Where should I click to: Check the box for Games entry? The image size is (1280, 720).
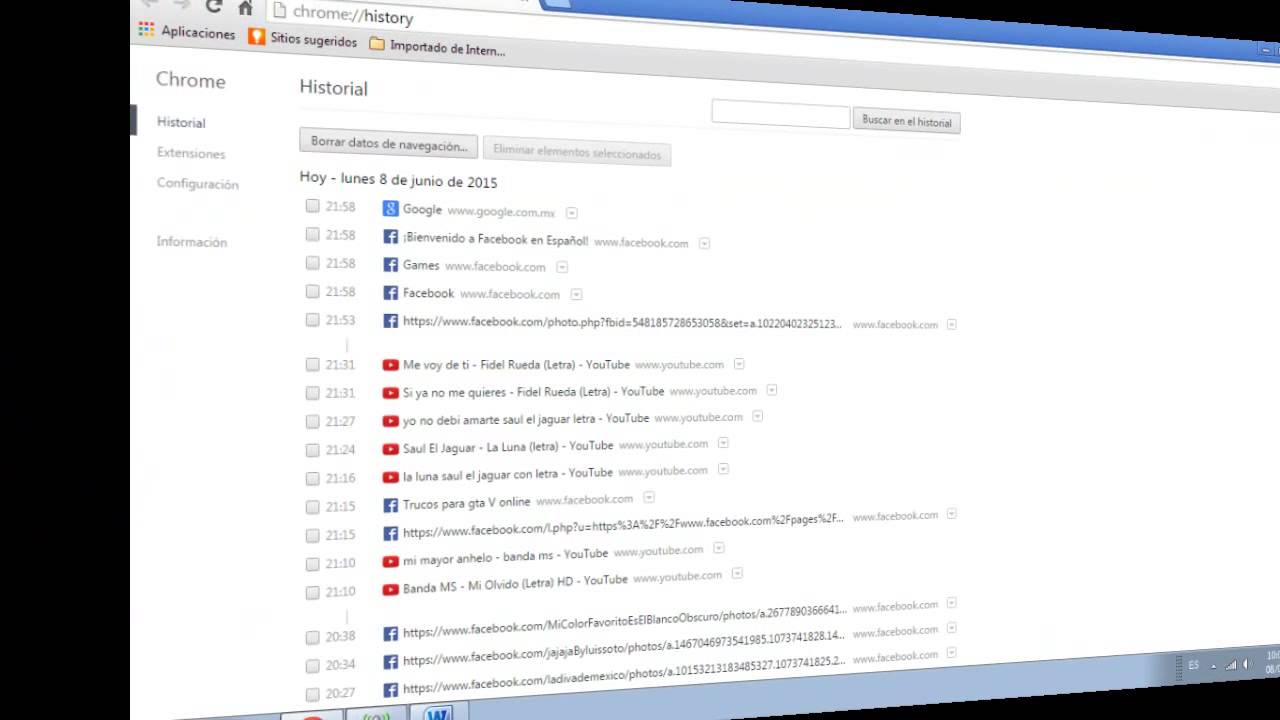[313, 263]
